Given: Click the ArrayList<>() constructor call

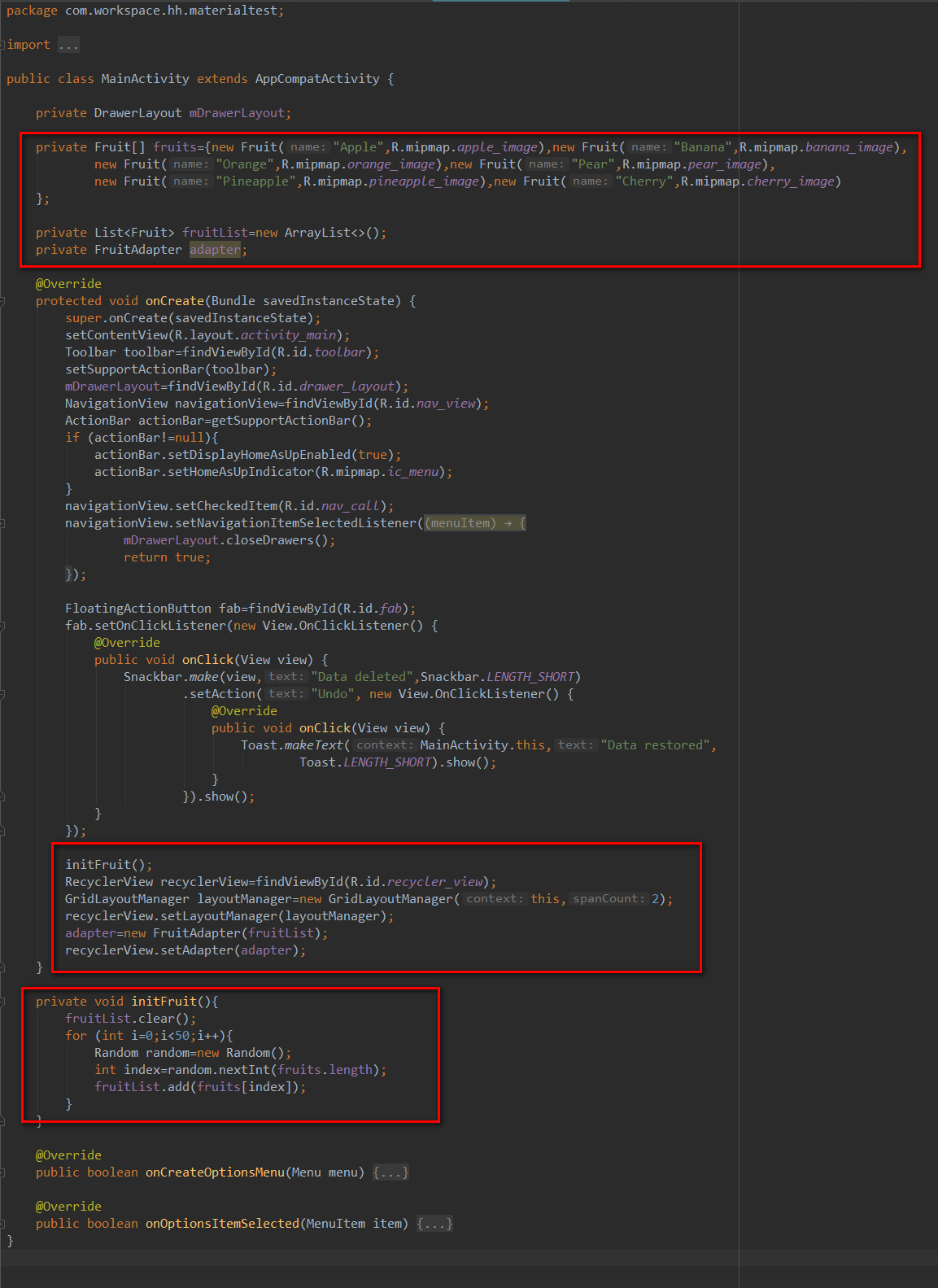Looking at the screenshot, I should [332, 233].
